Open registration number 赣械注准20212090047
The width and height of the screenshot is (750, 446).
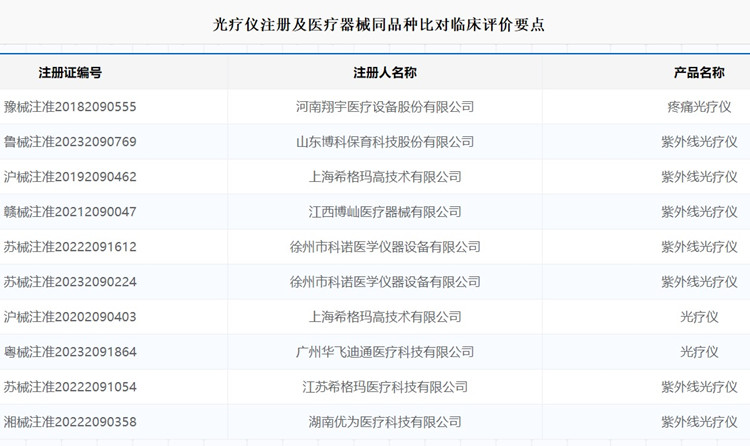pyautogui.click(x=70, y=212)
